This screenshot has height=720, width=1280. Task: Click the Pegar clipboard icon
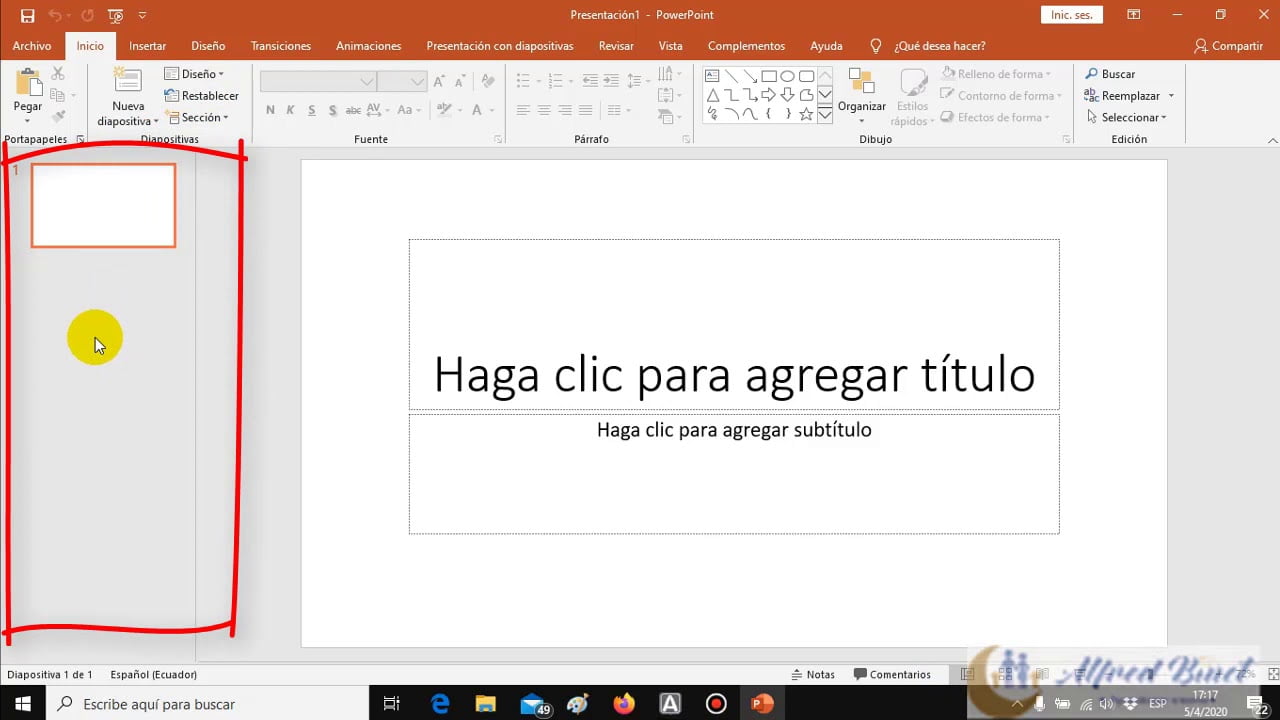(28, 82)
